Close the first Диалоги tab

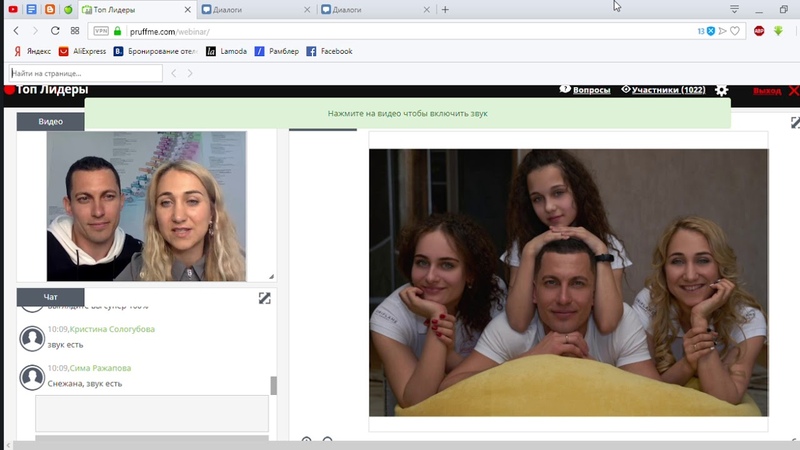(307, 10)
